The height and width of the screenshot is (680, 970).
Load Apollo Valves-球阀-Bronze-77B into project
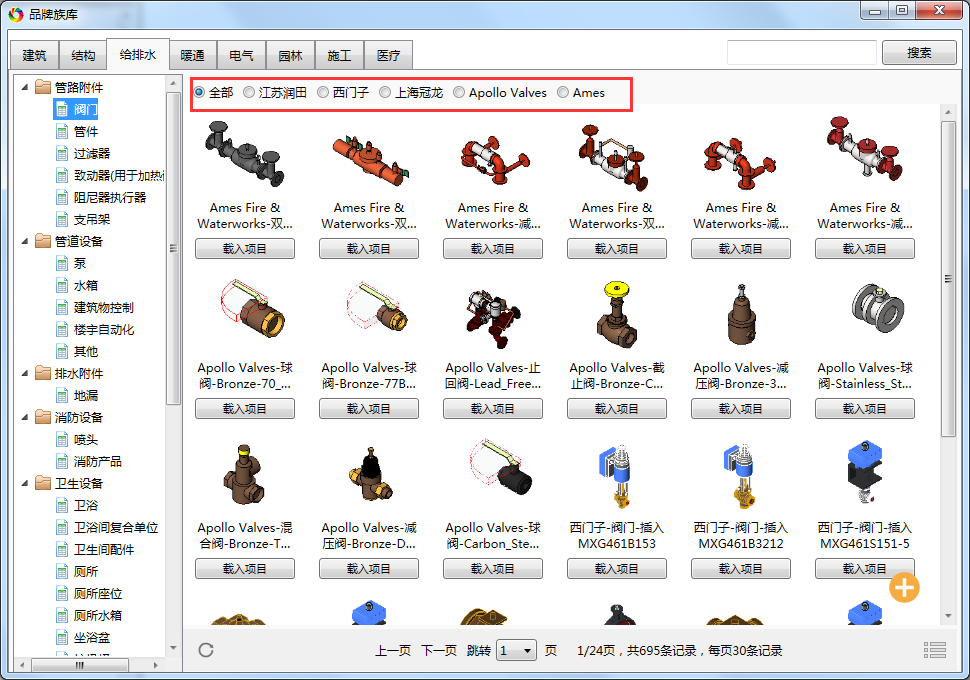tap(369, 408)
